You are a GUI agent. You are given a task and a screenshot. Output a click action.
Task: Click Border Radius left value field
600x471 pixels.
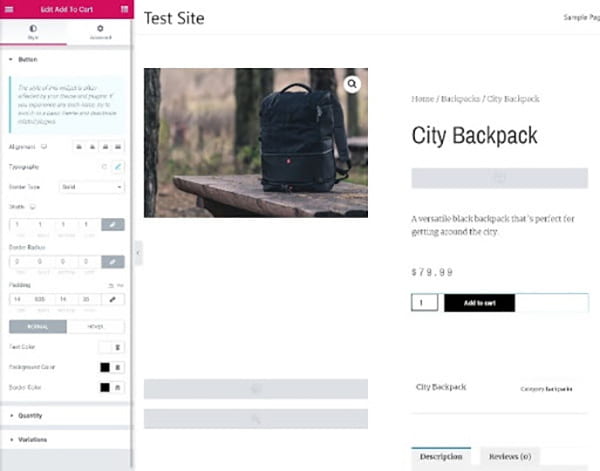(x=90, y=261)
